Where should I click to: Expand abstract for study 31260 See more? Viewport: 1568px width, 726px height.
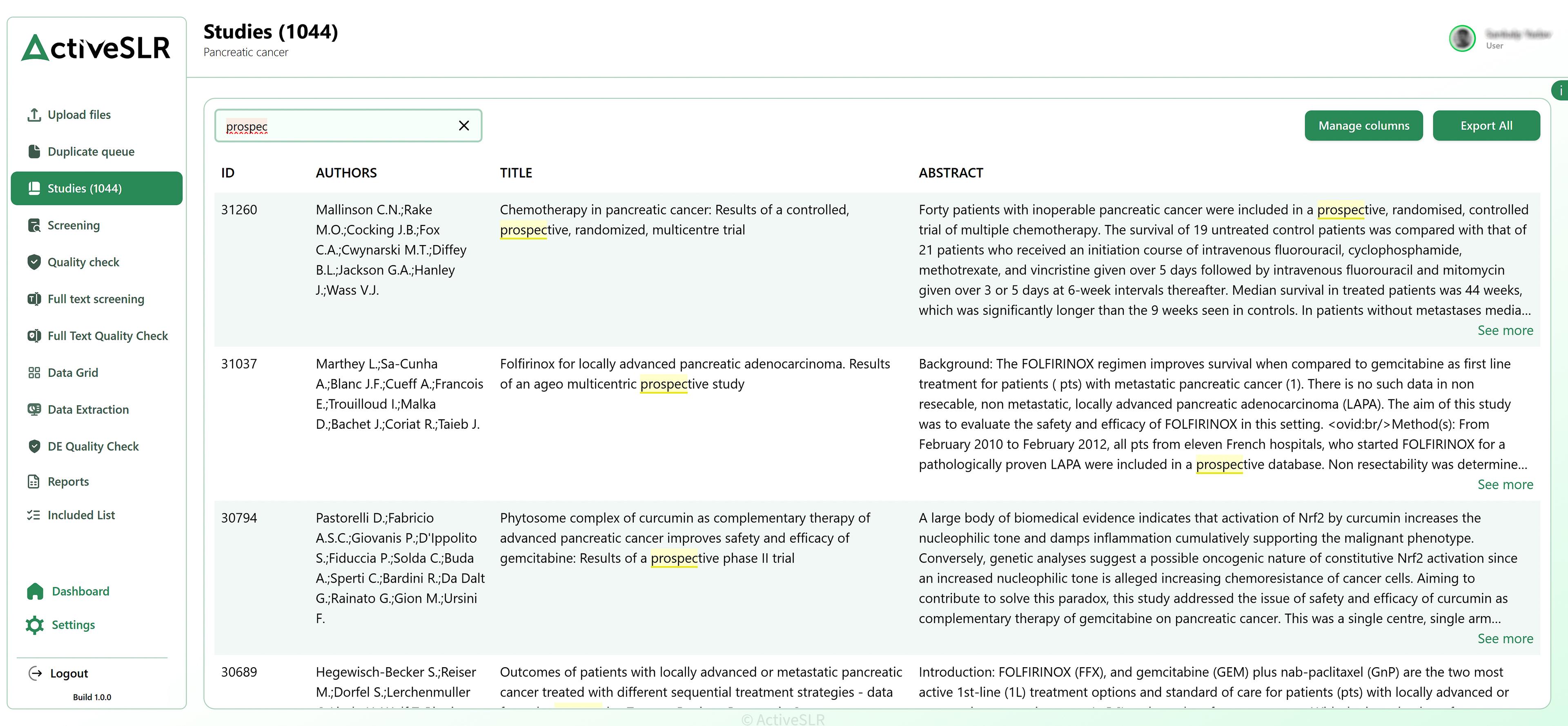[1505, 330]
